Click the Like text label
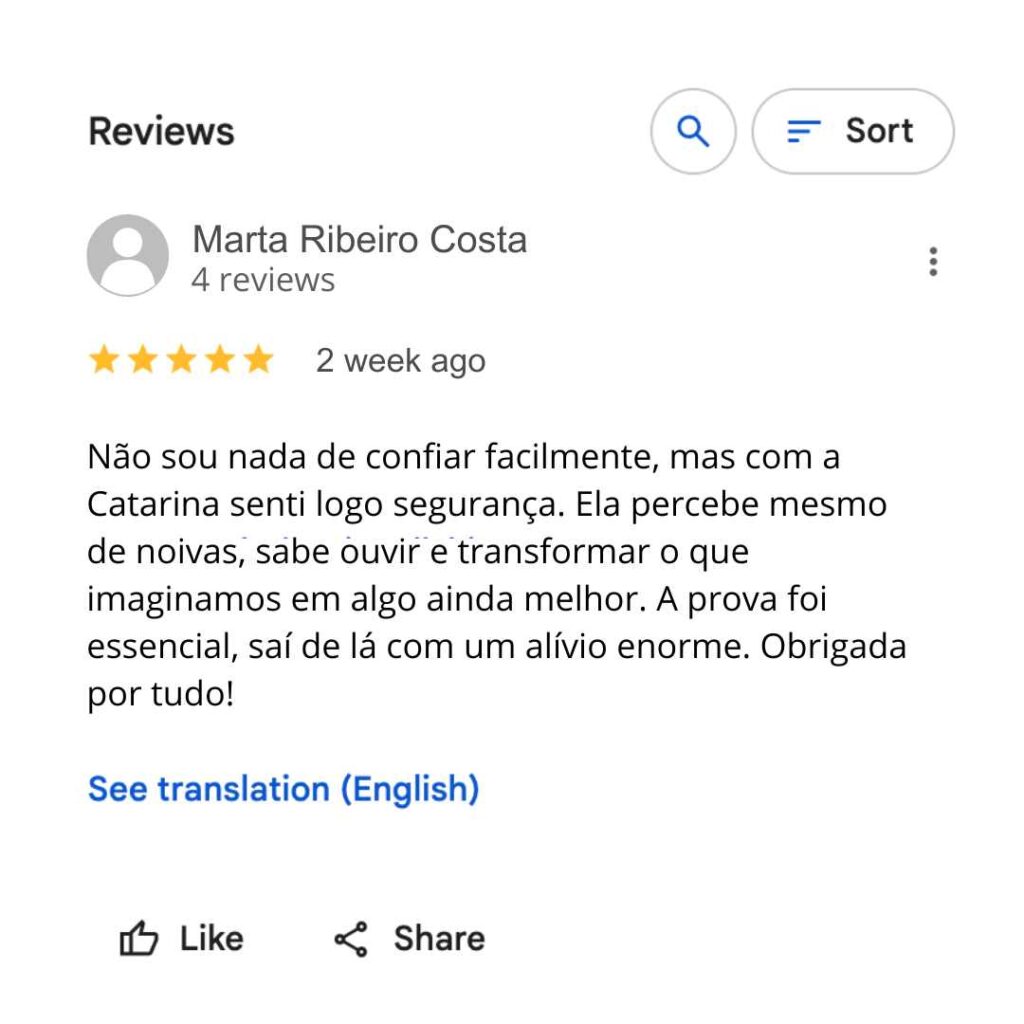The image size is (1024, 1024). pos(211,939)
